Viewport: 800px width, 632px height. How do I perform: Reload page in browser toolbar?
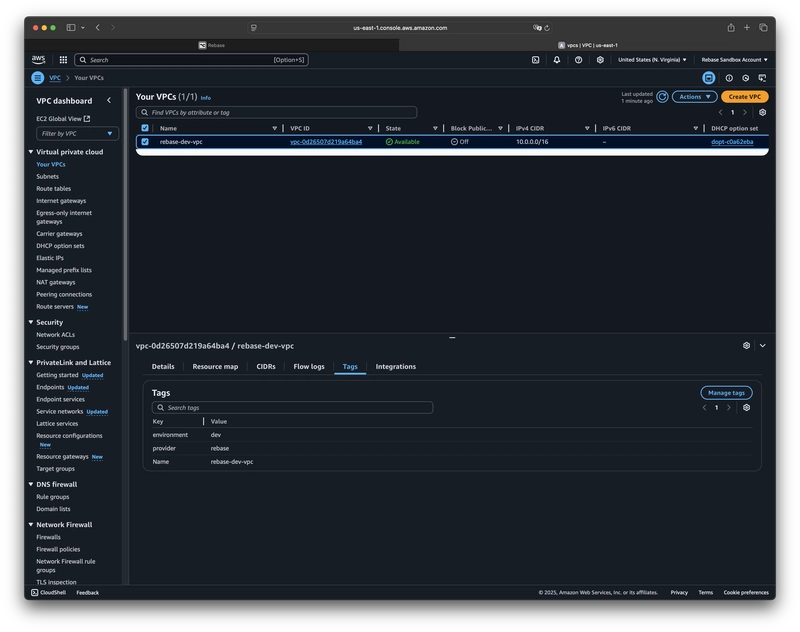click(547, 28)
